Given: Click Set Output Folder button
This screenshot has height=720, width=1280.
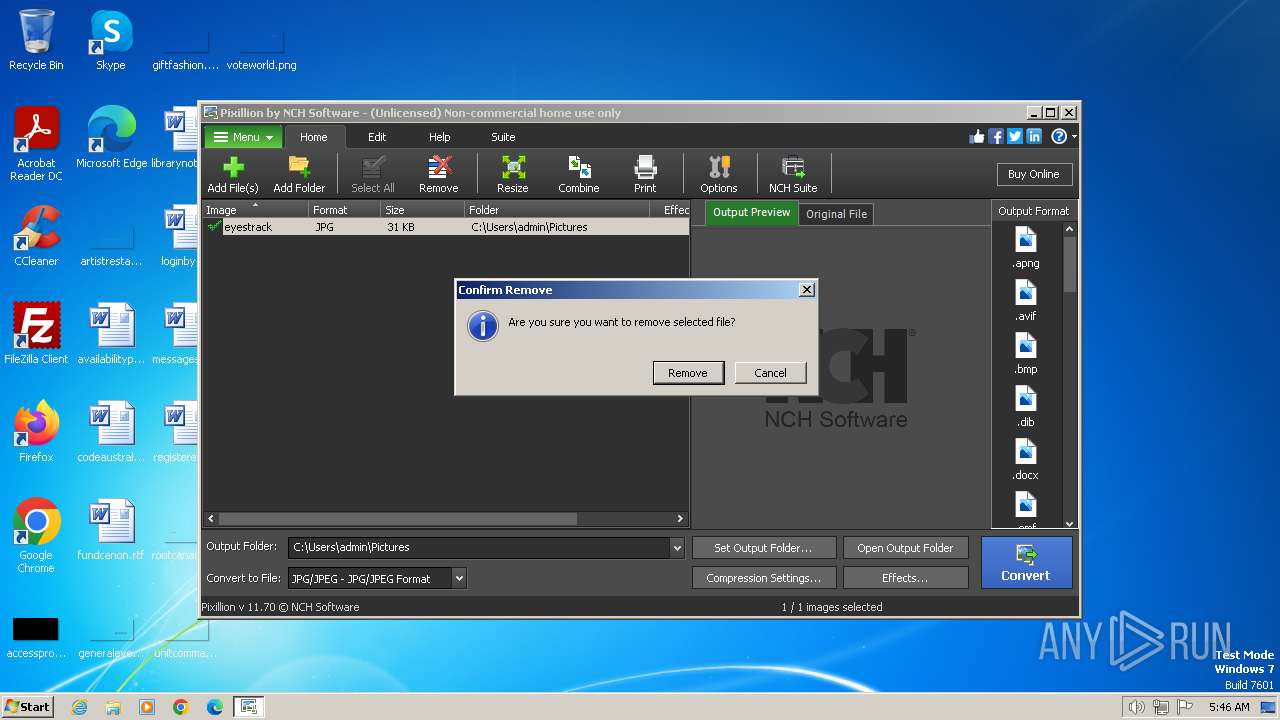Looking at the screenshot, I should 763,548.
